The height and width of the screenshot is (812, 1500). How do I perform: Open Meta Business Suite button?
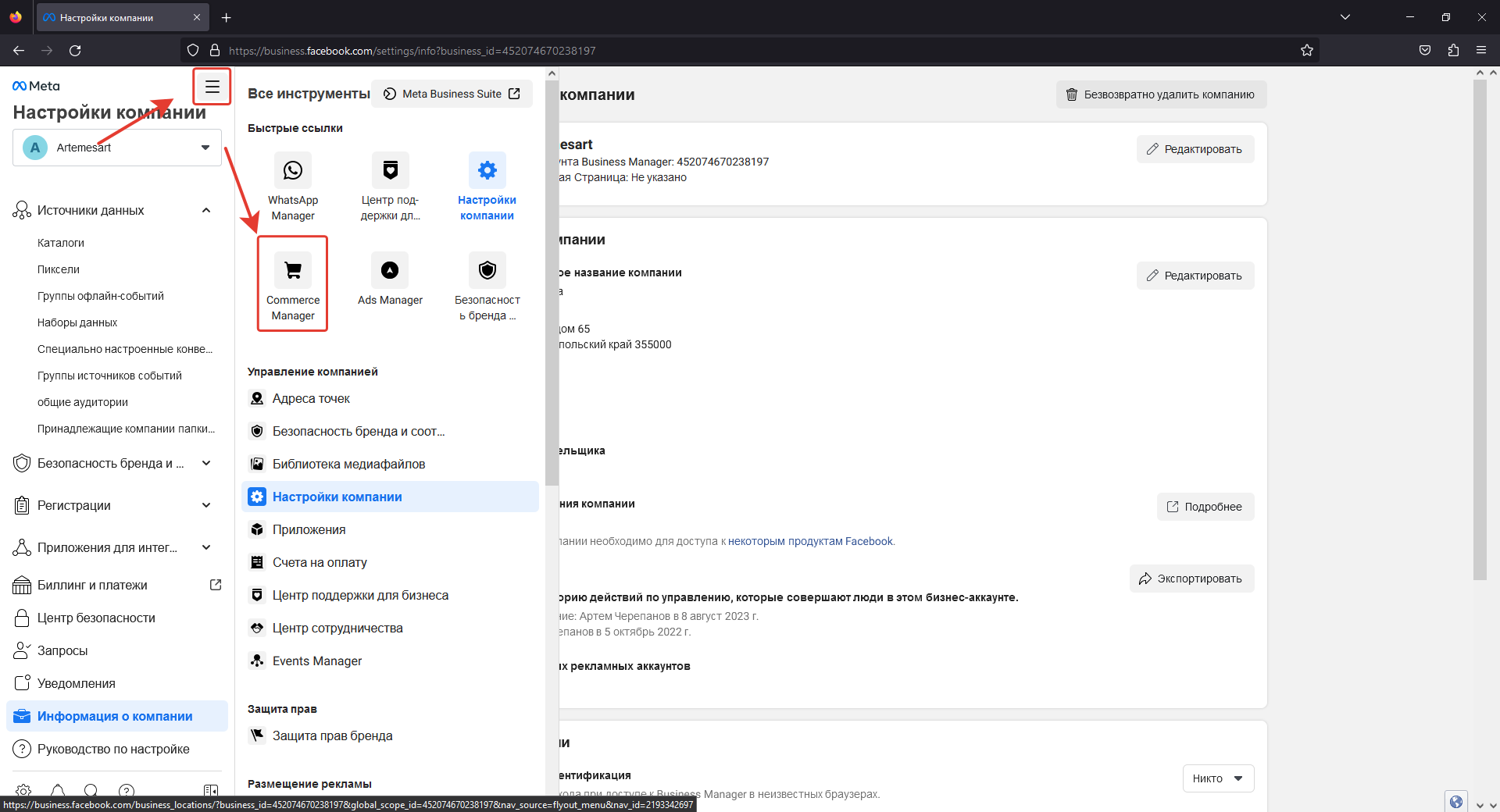[452, 94]
